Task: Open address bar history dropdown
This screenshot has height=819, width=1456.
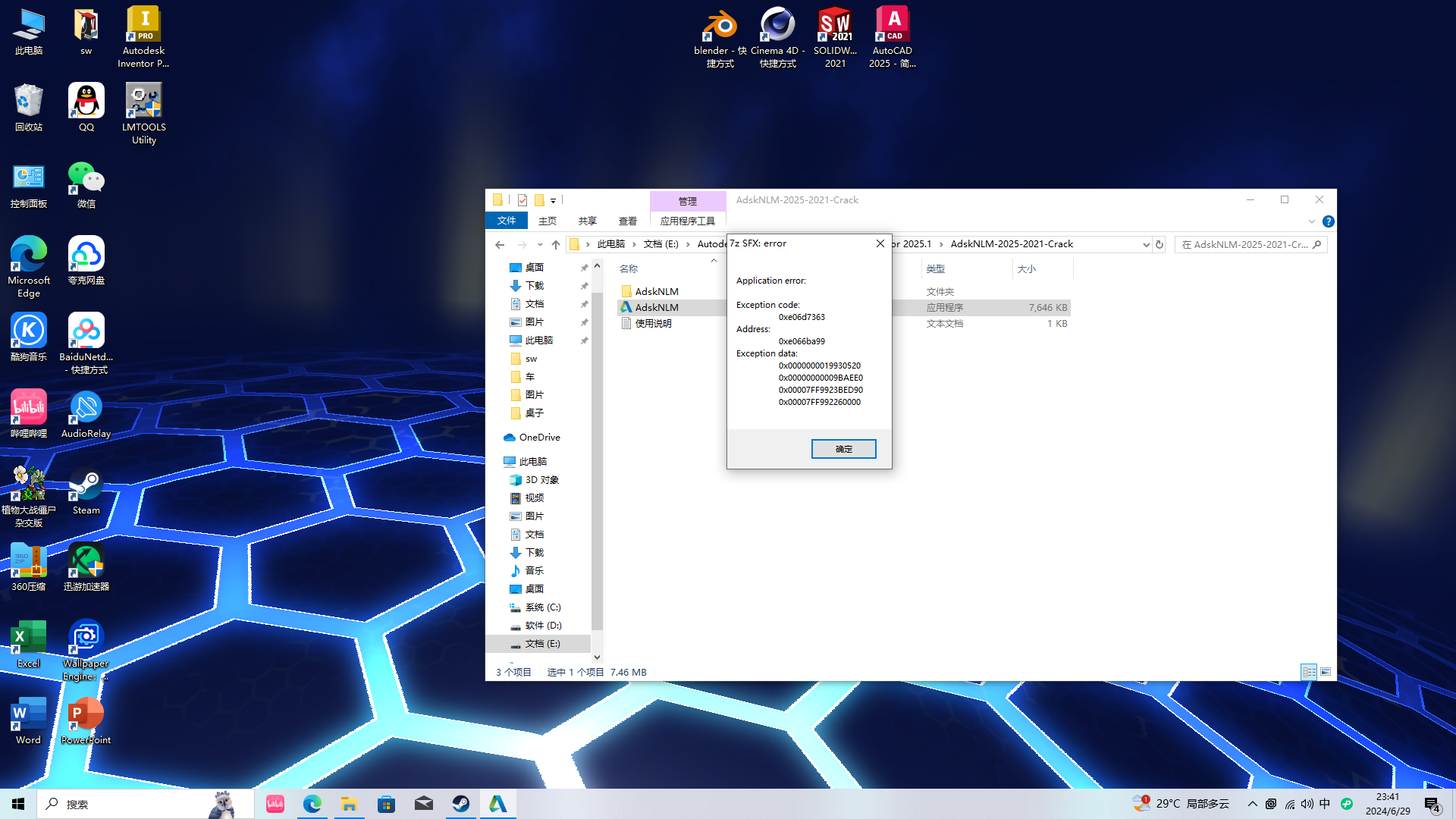Action: [x=1146, y=244]
